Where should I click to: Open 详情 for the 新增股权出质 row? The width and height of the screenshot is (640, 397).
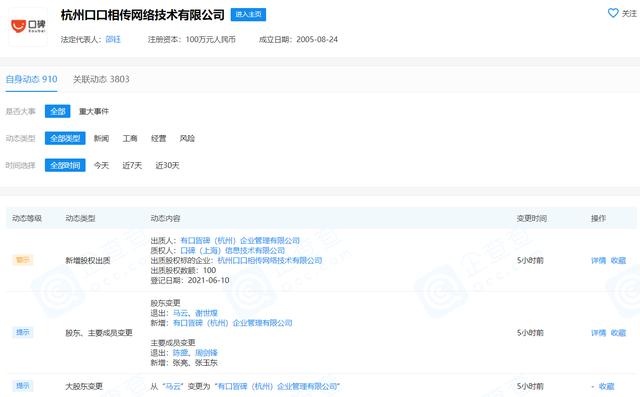598,260
